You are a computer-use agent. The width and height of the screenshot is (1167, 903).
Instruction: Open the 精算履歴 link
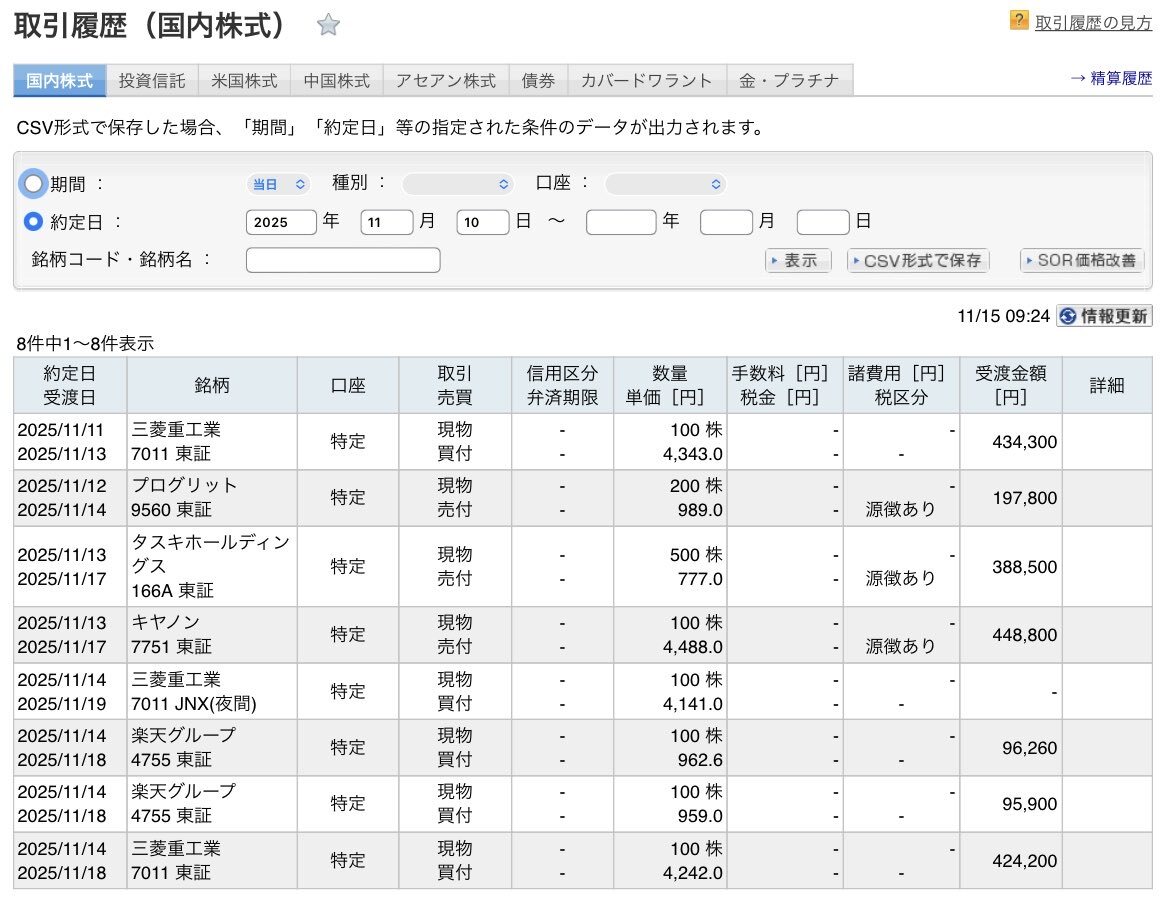pyautogui.click(x=1110, y=79)
